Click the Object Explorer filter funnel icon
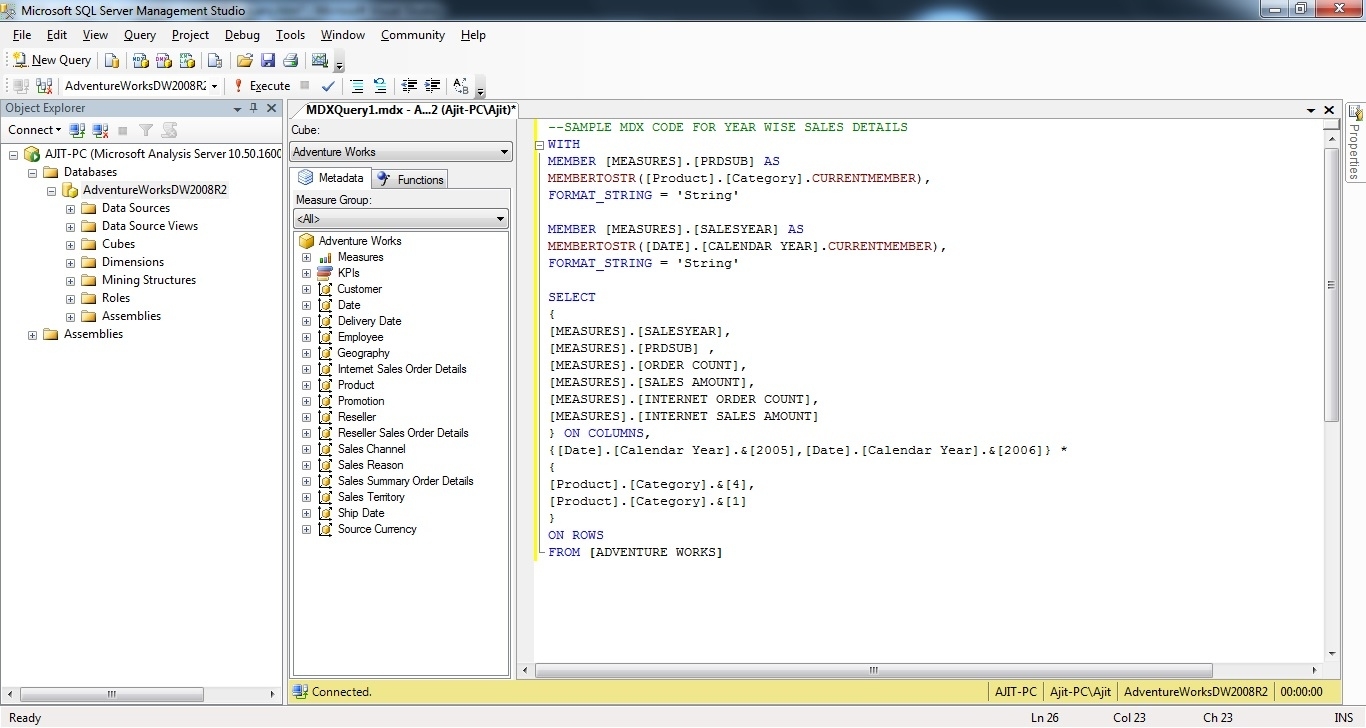 click(146, 130)
